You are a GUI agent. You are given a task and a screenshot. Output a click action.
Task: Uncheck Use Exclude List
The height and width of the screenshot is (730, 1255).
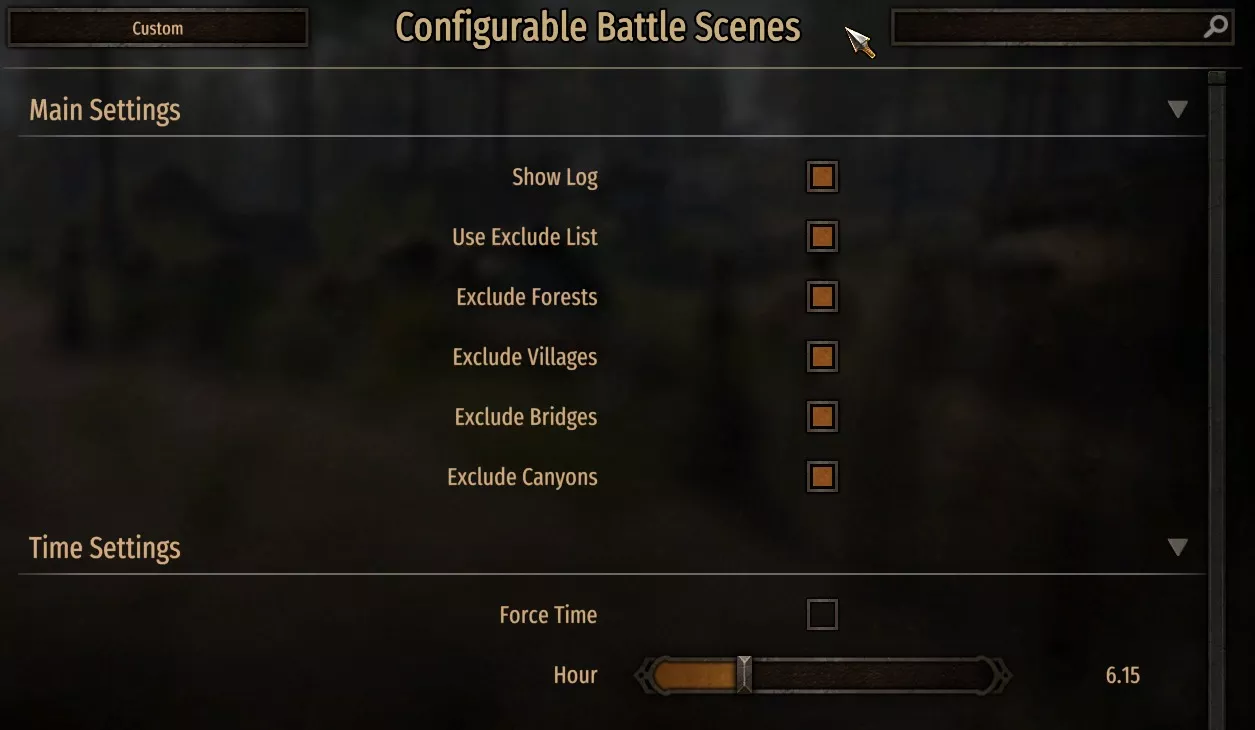coord(822,237)
